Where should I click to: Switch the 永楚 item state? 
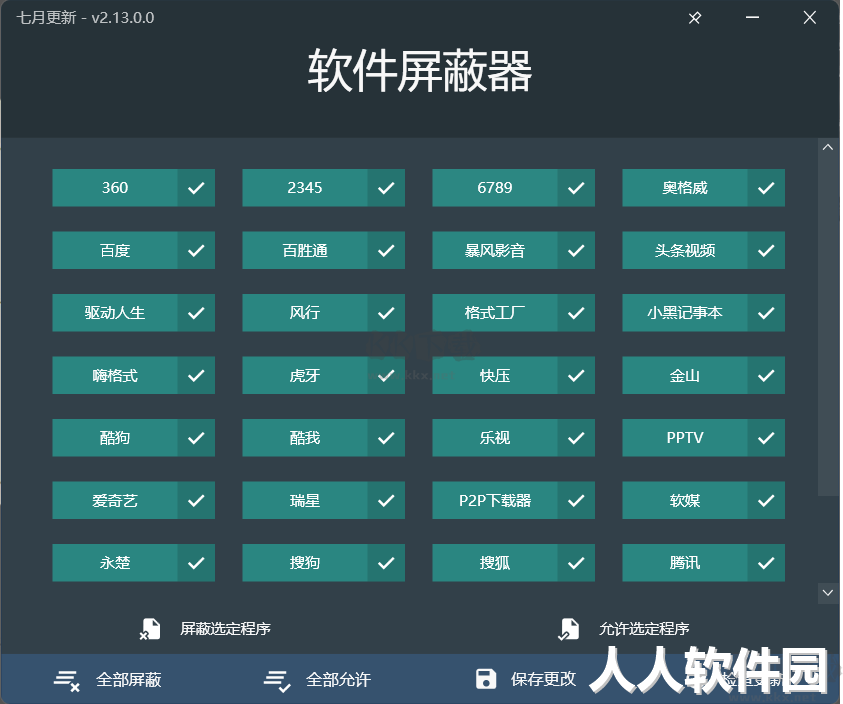[x=133, y=563]
